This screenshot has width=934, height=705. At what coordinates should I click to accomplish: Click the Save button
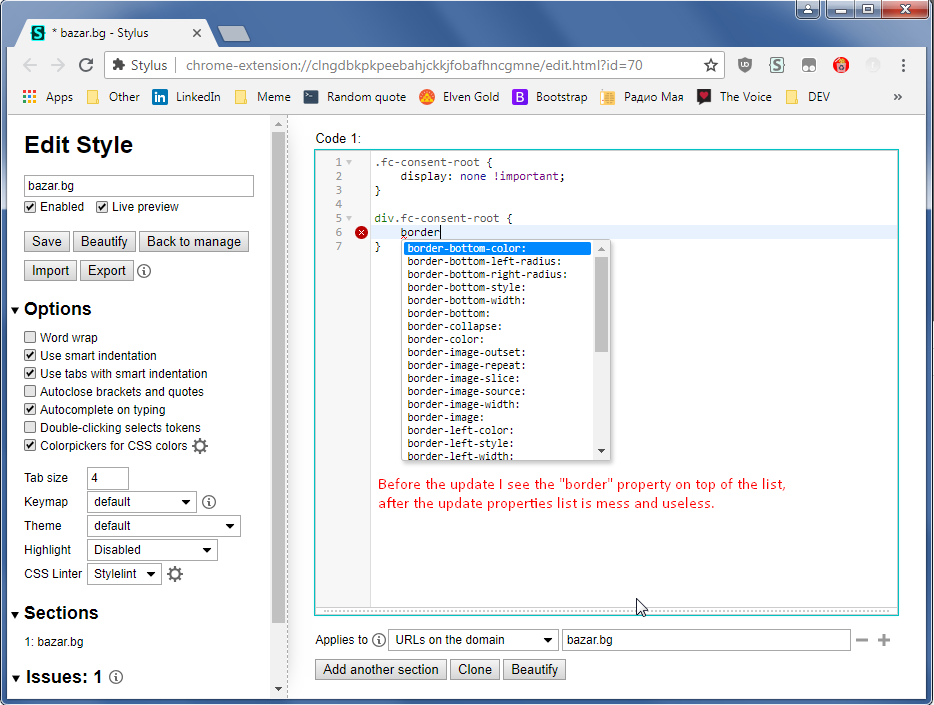46,241
